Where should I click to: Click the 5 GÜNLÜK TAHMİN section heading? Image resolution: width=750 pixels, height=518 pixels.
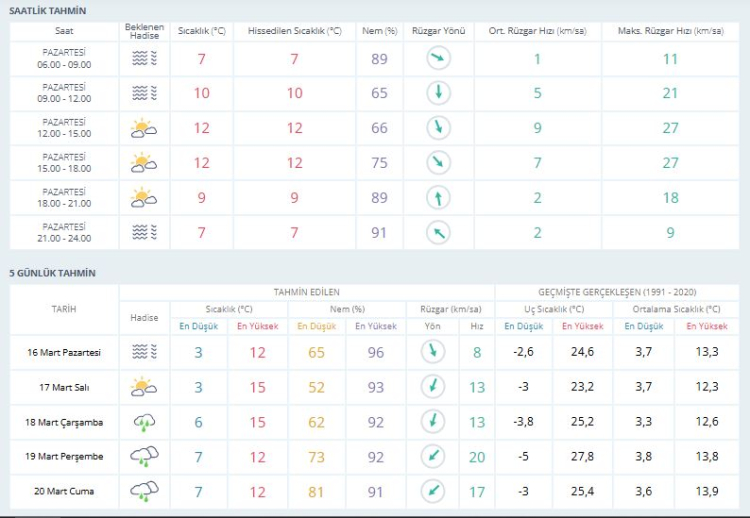(52, 273)
